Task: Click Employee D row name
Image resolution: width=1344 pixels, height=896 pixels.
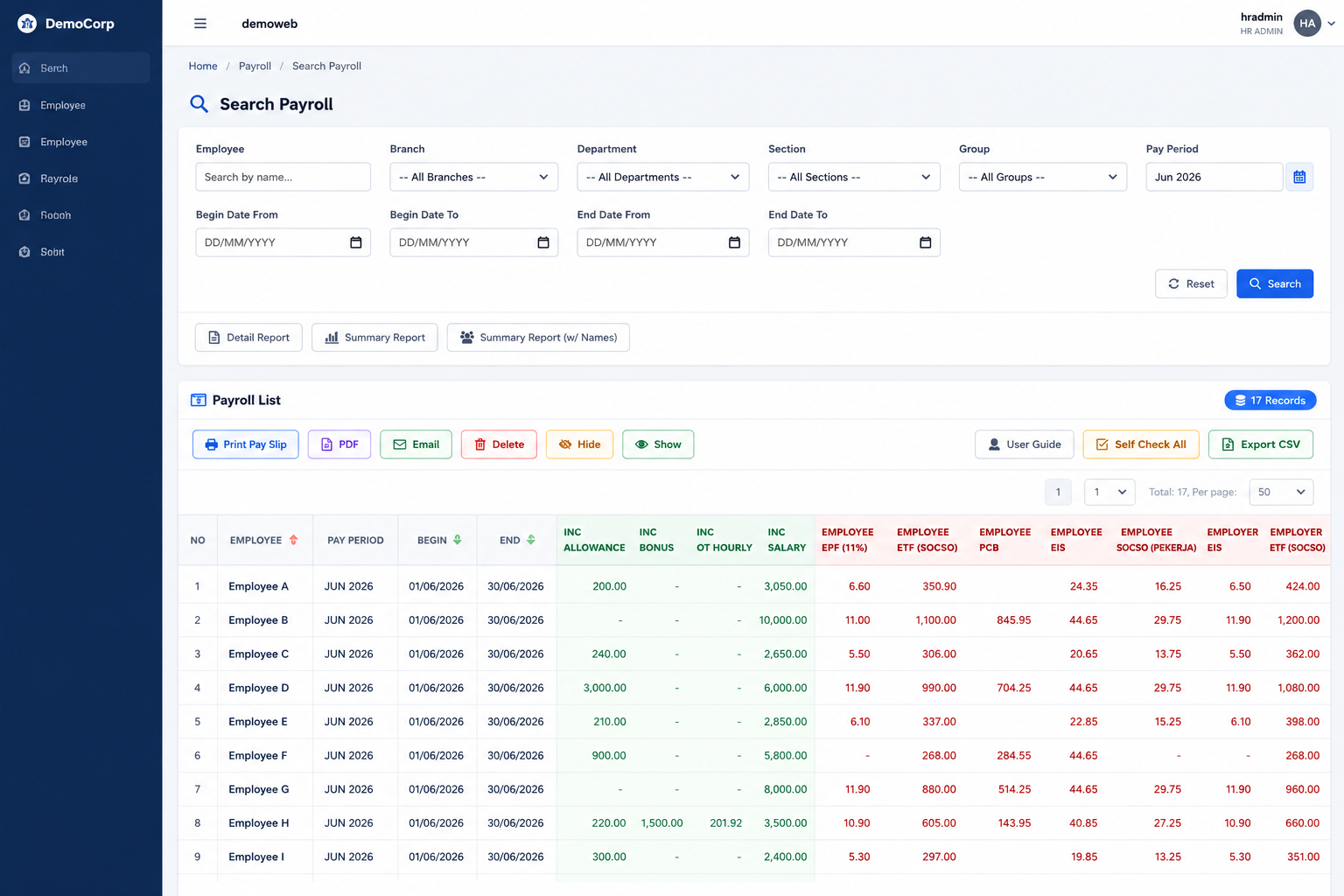Action: click(258, 688)
